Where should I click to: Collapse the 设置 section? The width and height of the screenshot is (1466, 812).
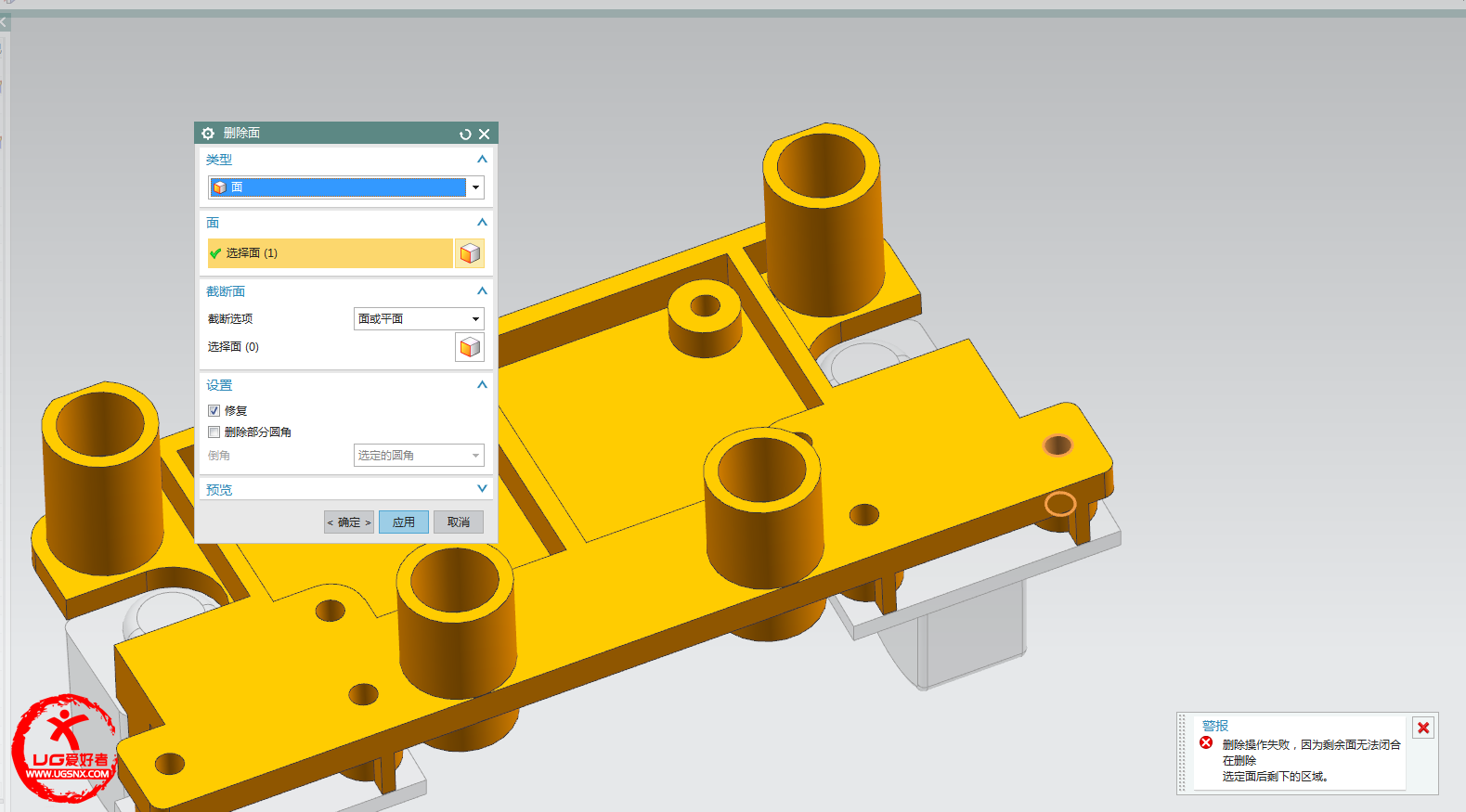coord(482,385)
